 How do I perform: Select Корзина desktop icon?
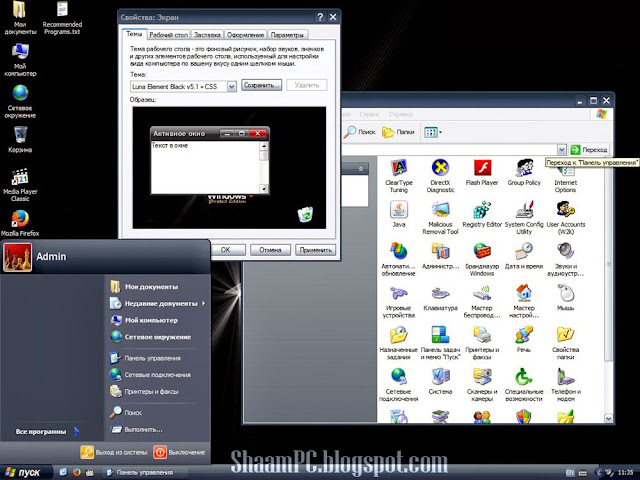(x=20, y=140)
